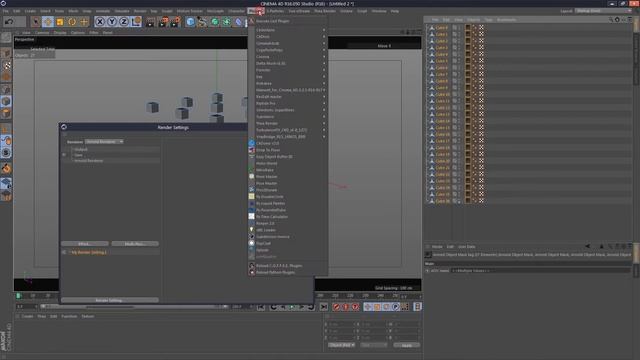Click the spline pen tool icon
640x360 pixels.
point(202,22)
